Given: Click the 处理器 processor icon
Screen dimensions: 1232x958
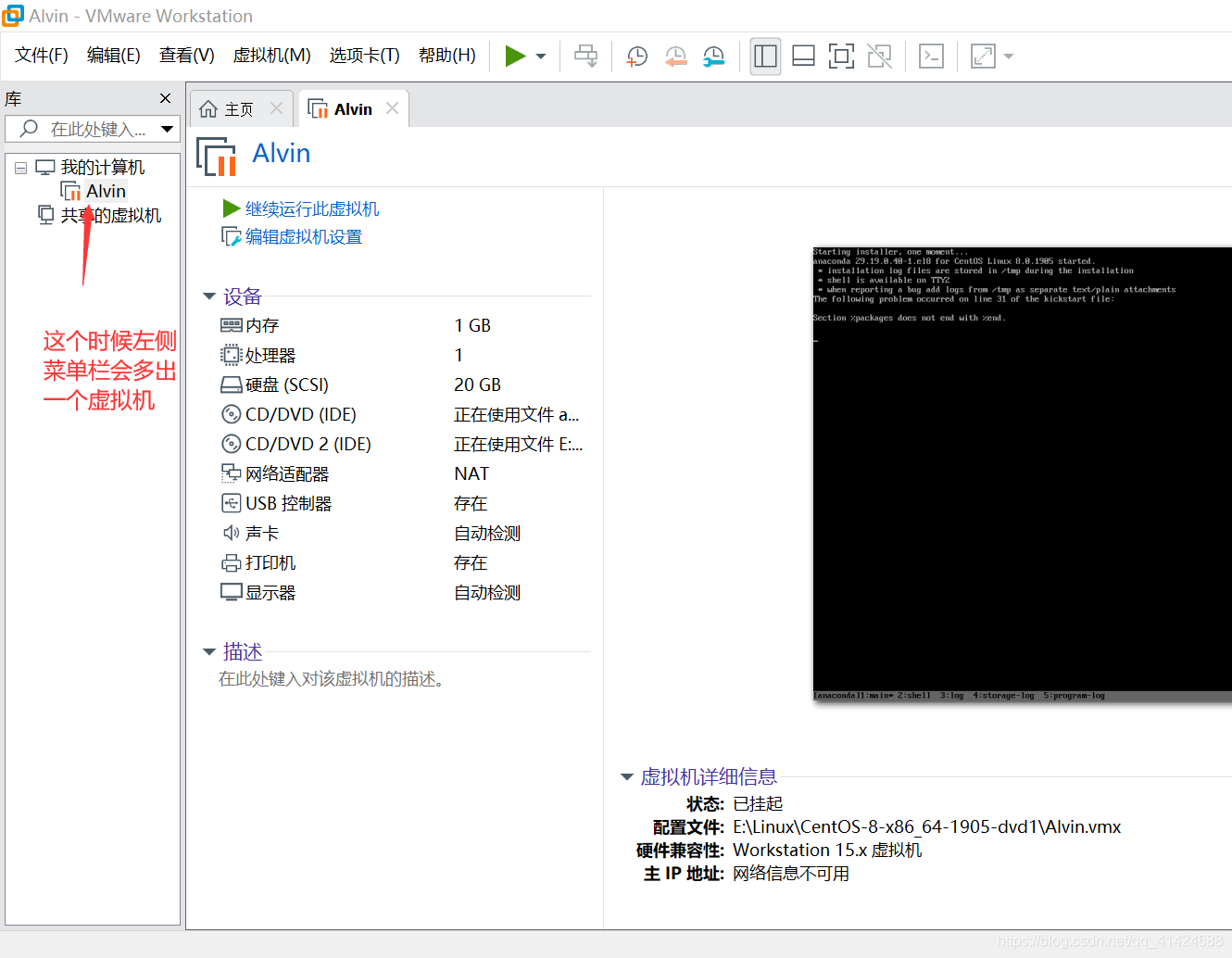Looking at the screenshot, I should (231, 355).
